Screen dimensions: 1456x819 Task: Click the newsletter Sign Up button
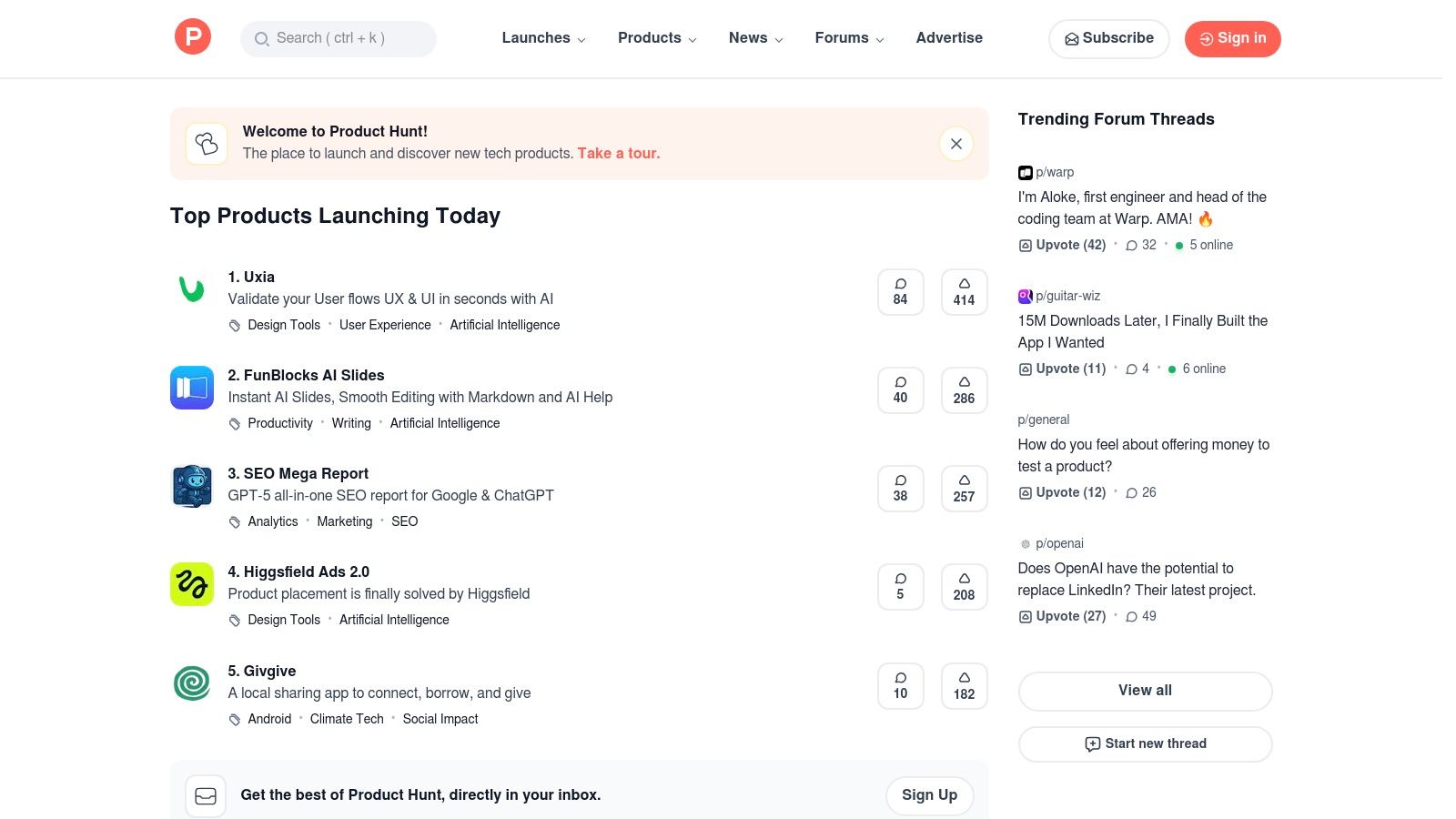[929, 795]
